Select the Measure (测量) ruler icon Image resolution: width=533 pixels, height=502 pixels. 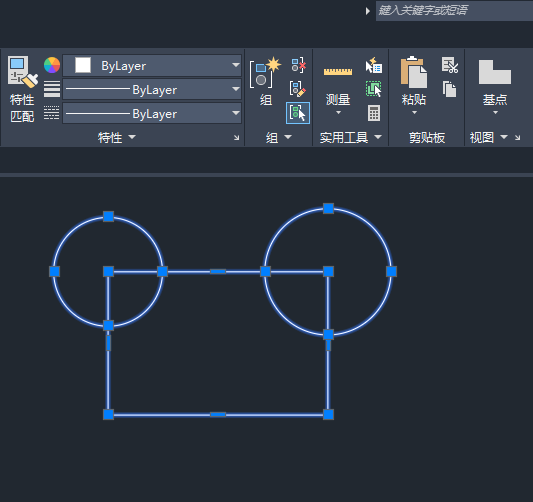[338, 72]
